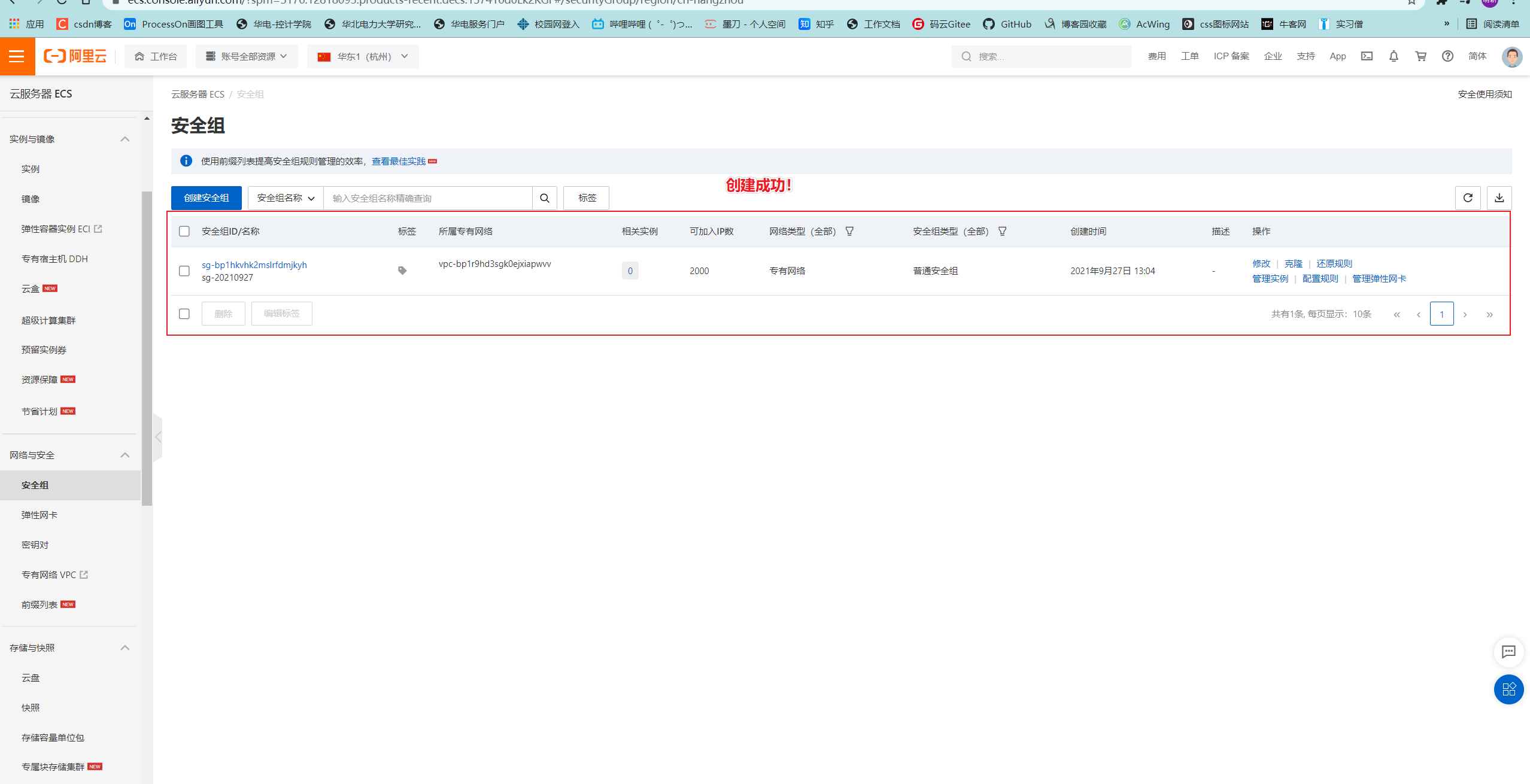The image size is (1530, 784).
Task: Open 弹性网卡 in the sidebar
Action: coord(40,515)
